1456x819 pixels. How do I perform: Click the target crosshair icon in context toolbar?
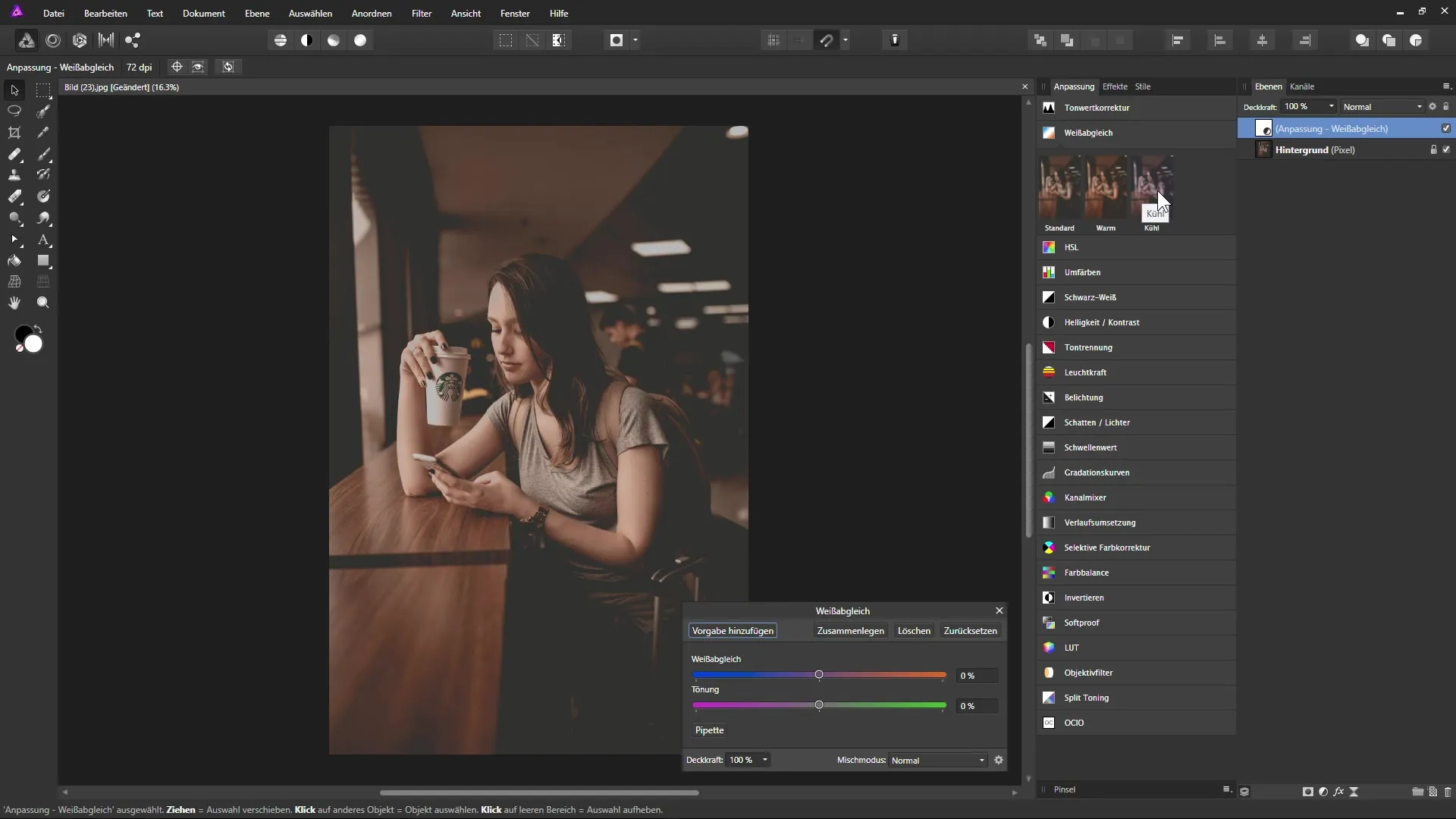[177, 67]
